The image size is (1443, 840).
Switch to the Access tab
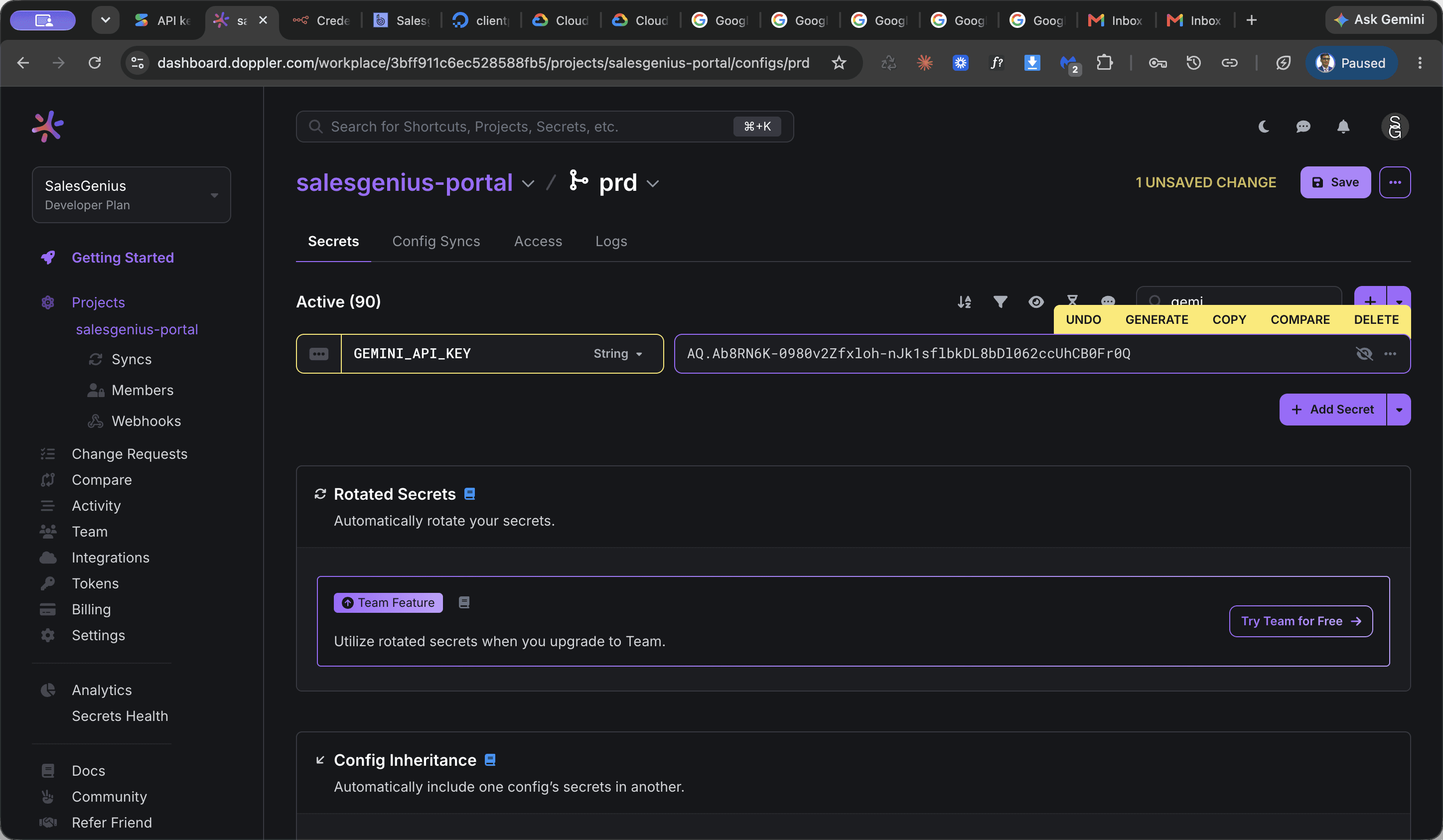click(538, 241)
